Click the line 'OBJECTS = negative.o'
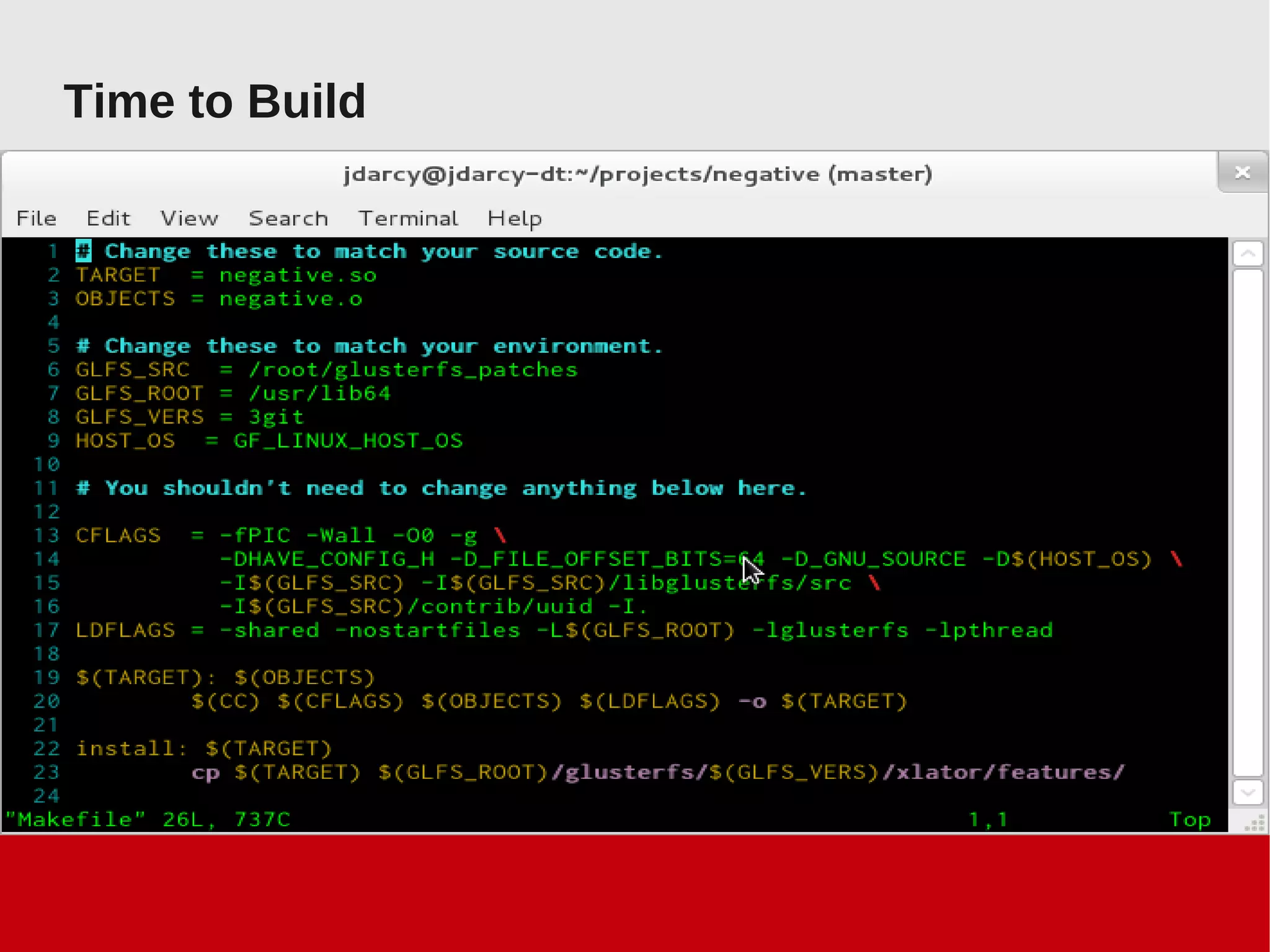Screen dimensions: 1270x952 click(219, 298)
